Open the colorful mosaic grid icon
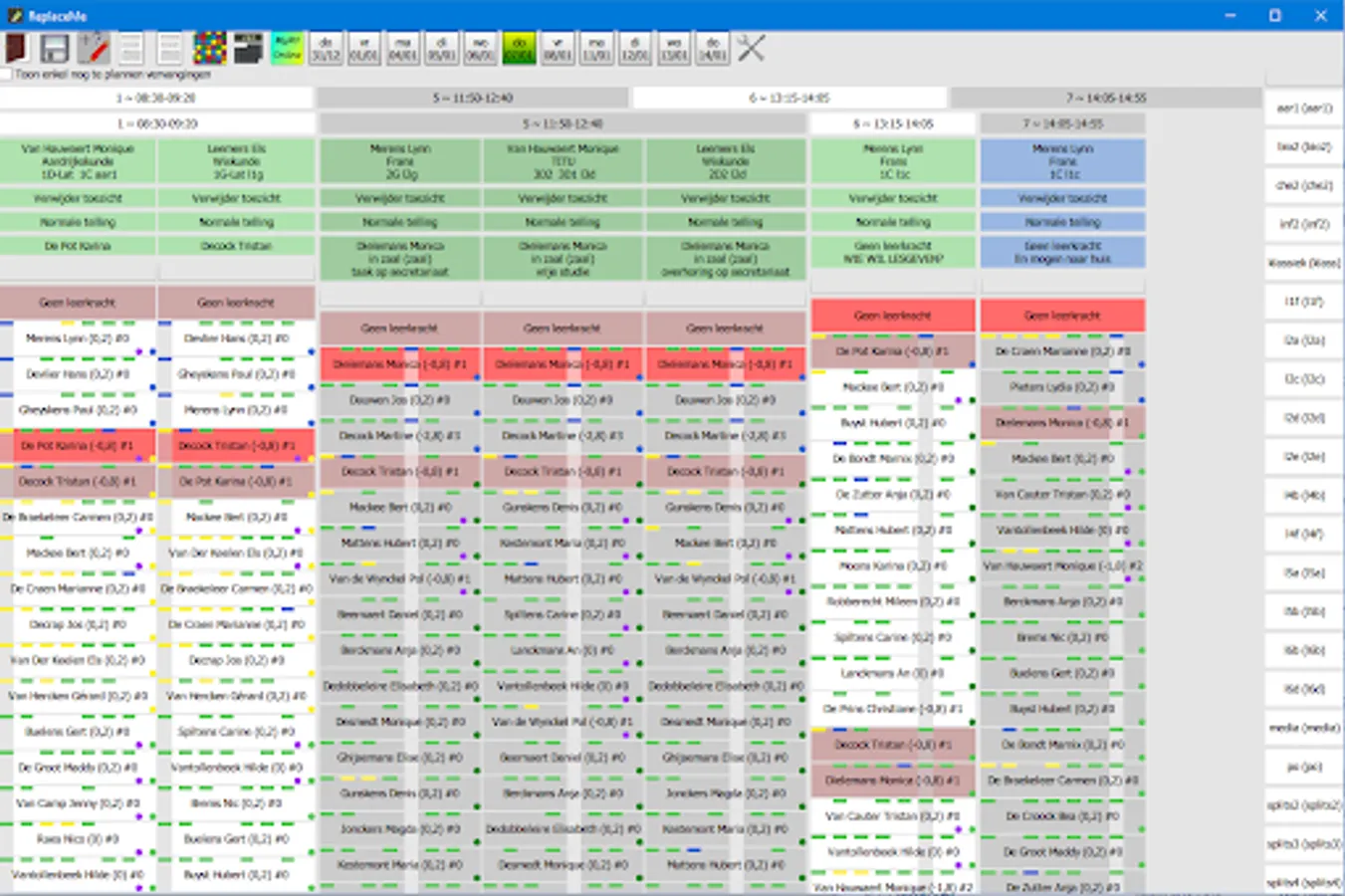Image resolution: width=1345 pixels, height=896 pixels. (209, 48)
